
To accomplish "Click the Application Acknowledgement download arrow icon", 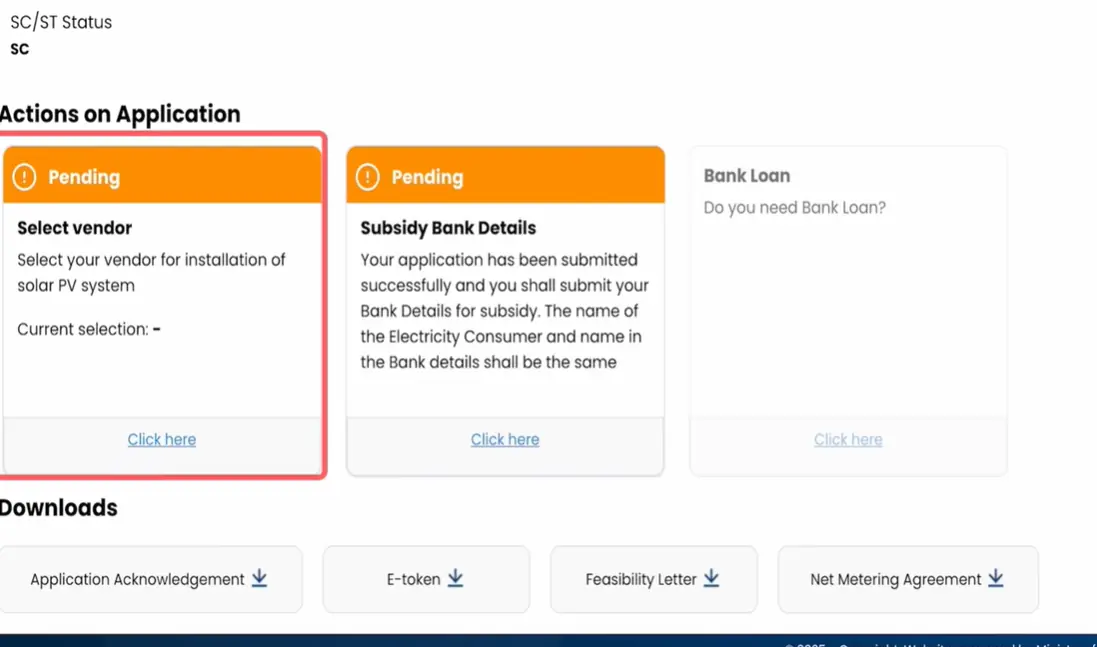I will point(260,578).
